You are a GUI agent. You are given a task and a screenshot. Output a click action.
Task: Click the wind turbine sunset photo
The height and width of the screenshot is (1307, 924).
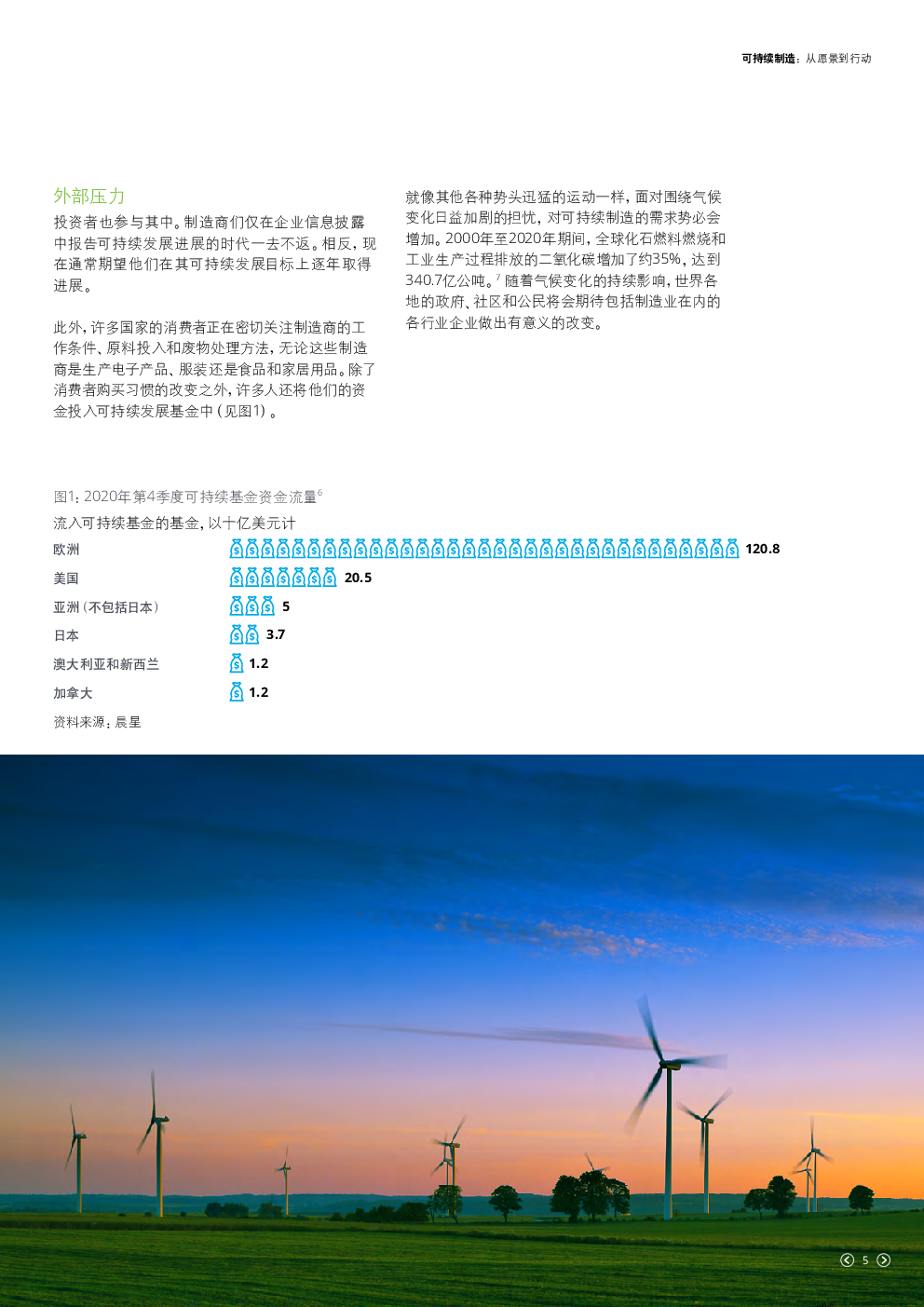click(462, 1030)
